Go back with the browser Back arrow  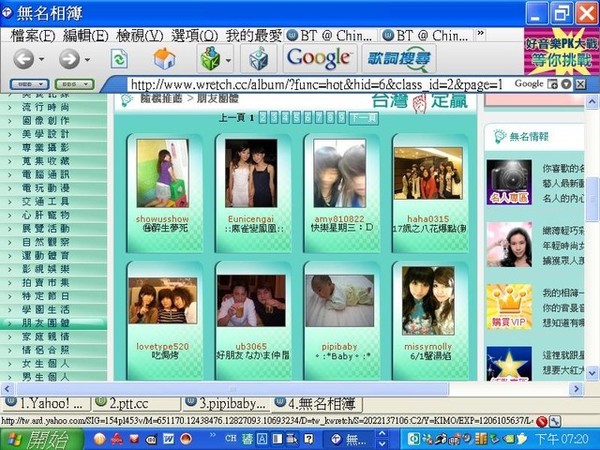point(23,59)
